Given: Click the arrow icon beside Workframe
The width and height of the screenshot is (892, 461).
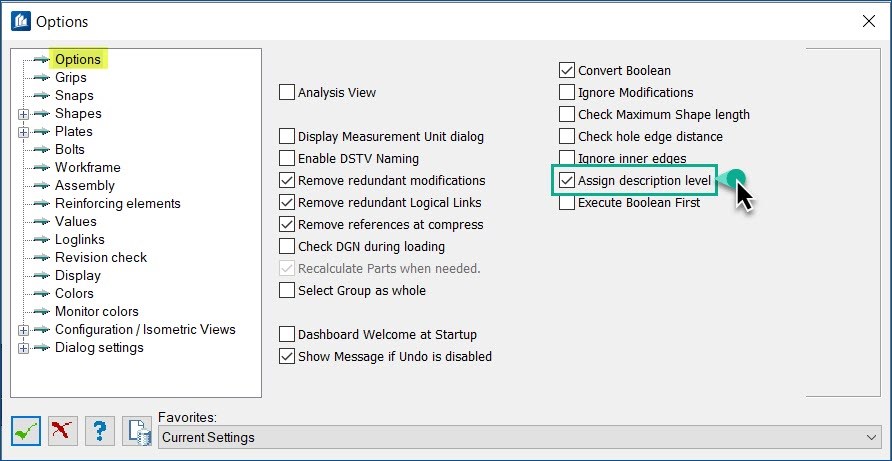Looking at the screenshot, I should pyautogui.click(x=42, y=167).
